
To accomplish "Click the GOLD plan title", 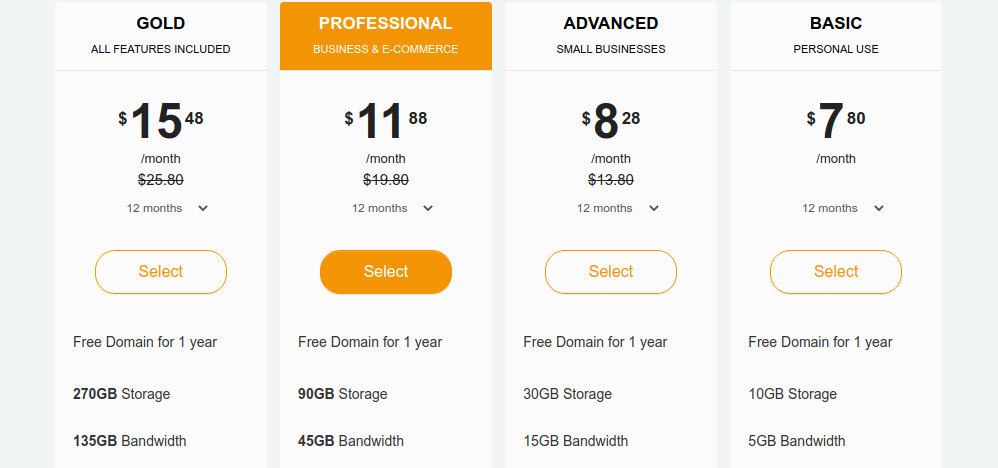I will pos(161,23).
